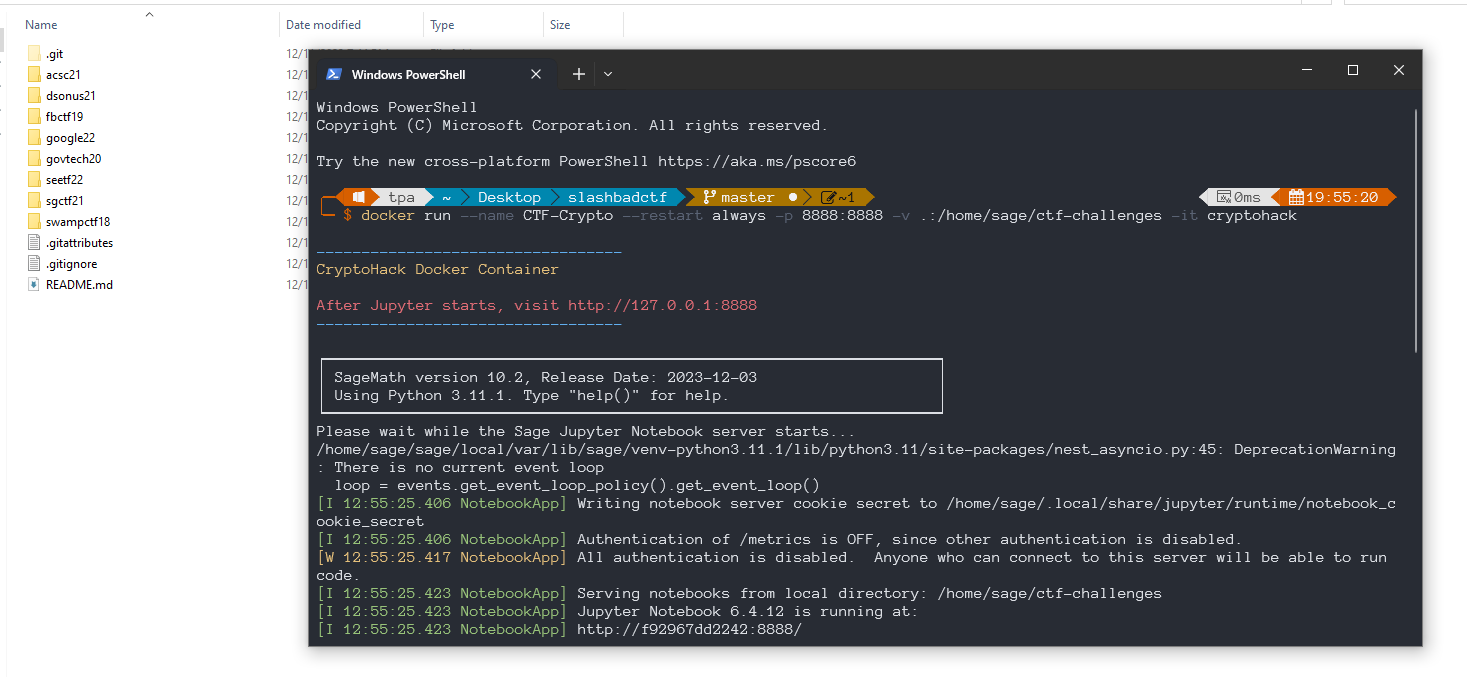Click the .gitignore file icon
Screen dimensions: 1467x677
(35, 264)
